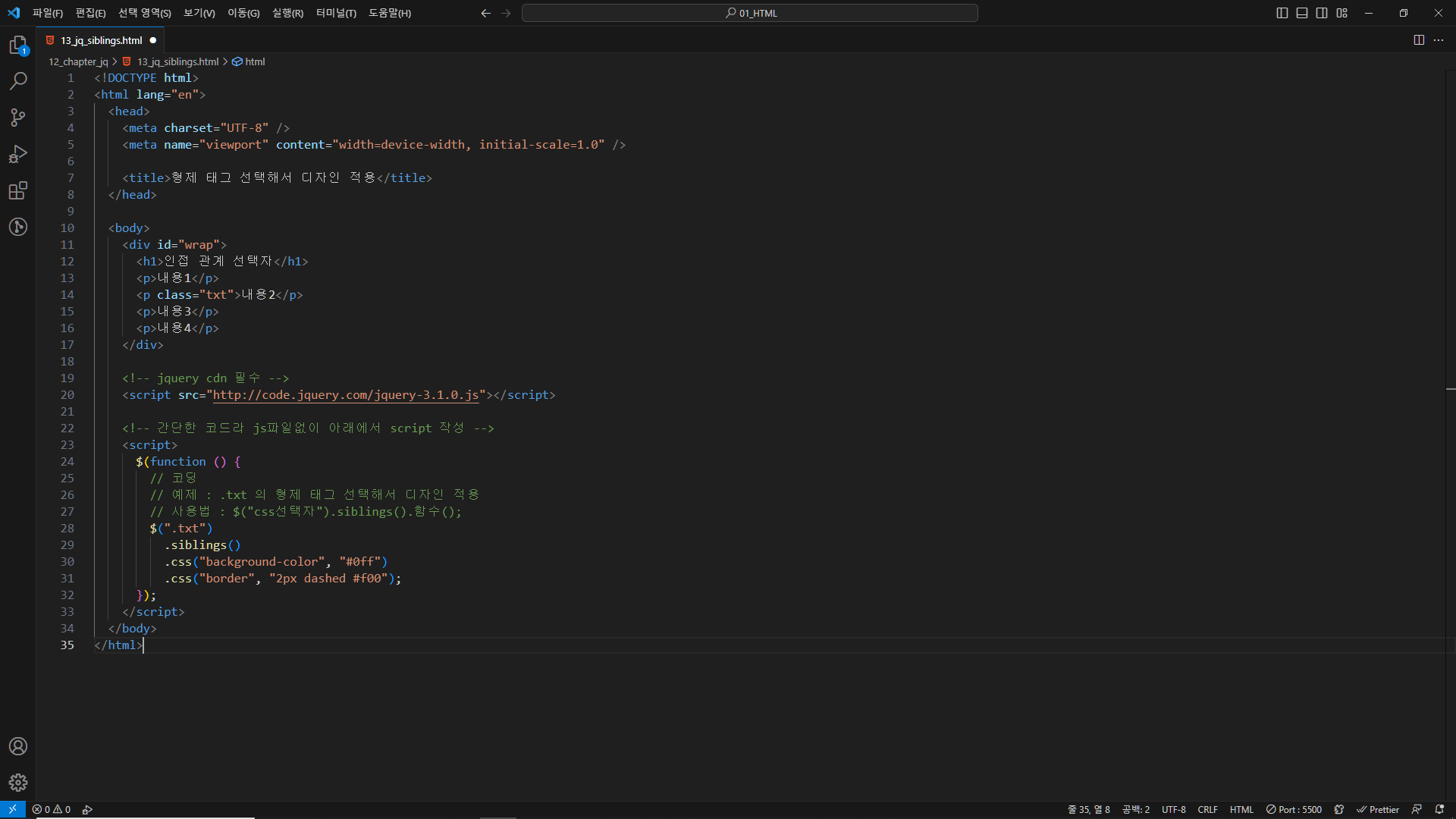Open the 파일(F) menu
The width and height of the screenshot is (1456, 819).
pos(47,13)
